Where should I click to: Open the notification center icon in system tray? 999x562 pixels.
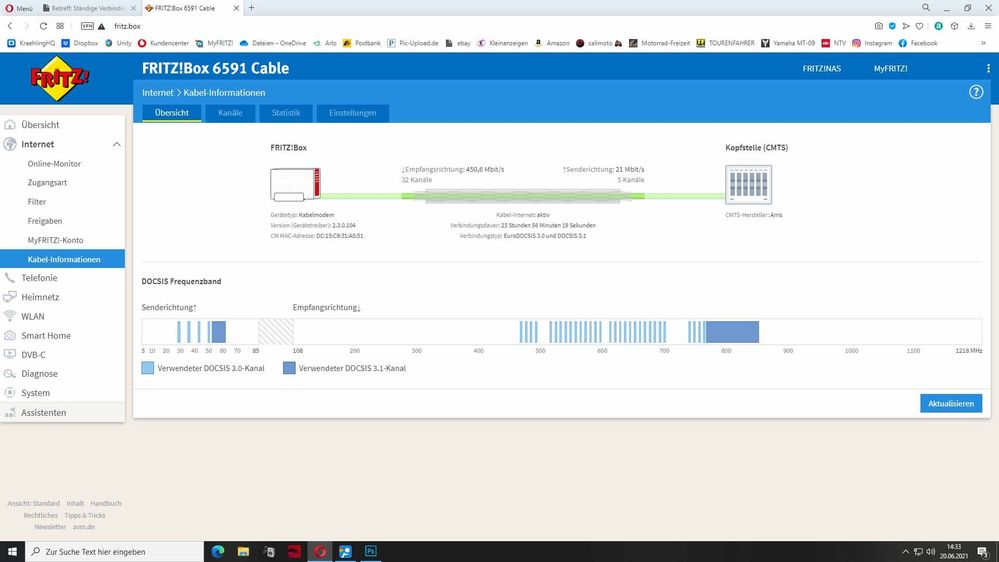(x=983, y=552)
